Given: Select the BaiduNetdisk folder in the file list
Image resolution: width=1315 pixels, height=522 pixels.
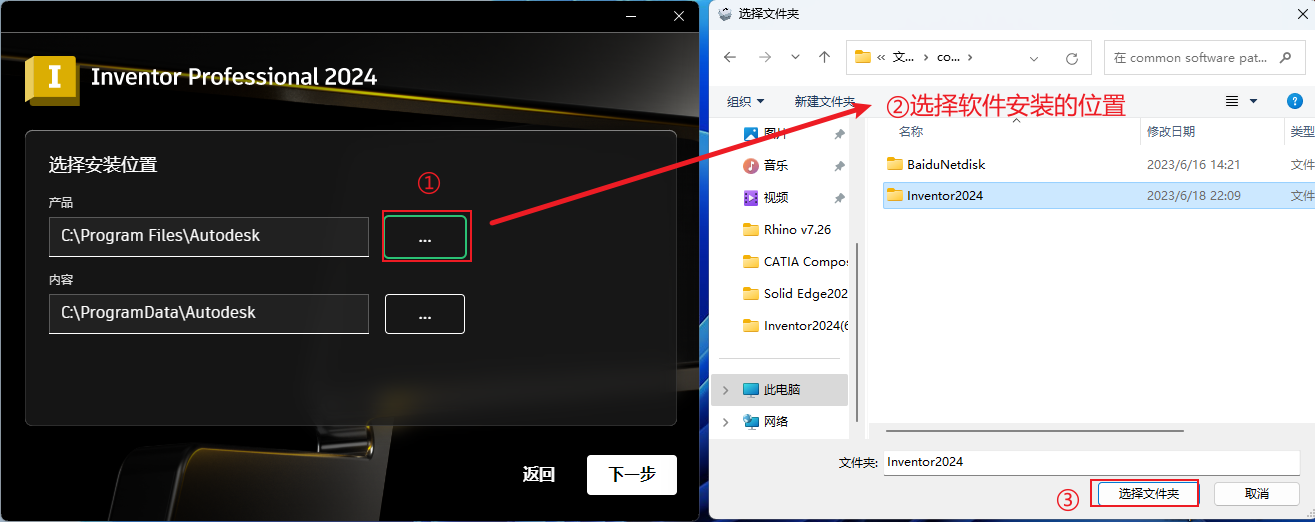Looking at the screenshot, I should click(946, 164).
